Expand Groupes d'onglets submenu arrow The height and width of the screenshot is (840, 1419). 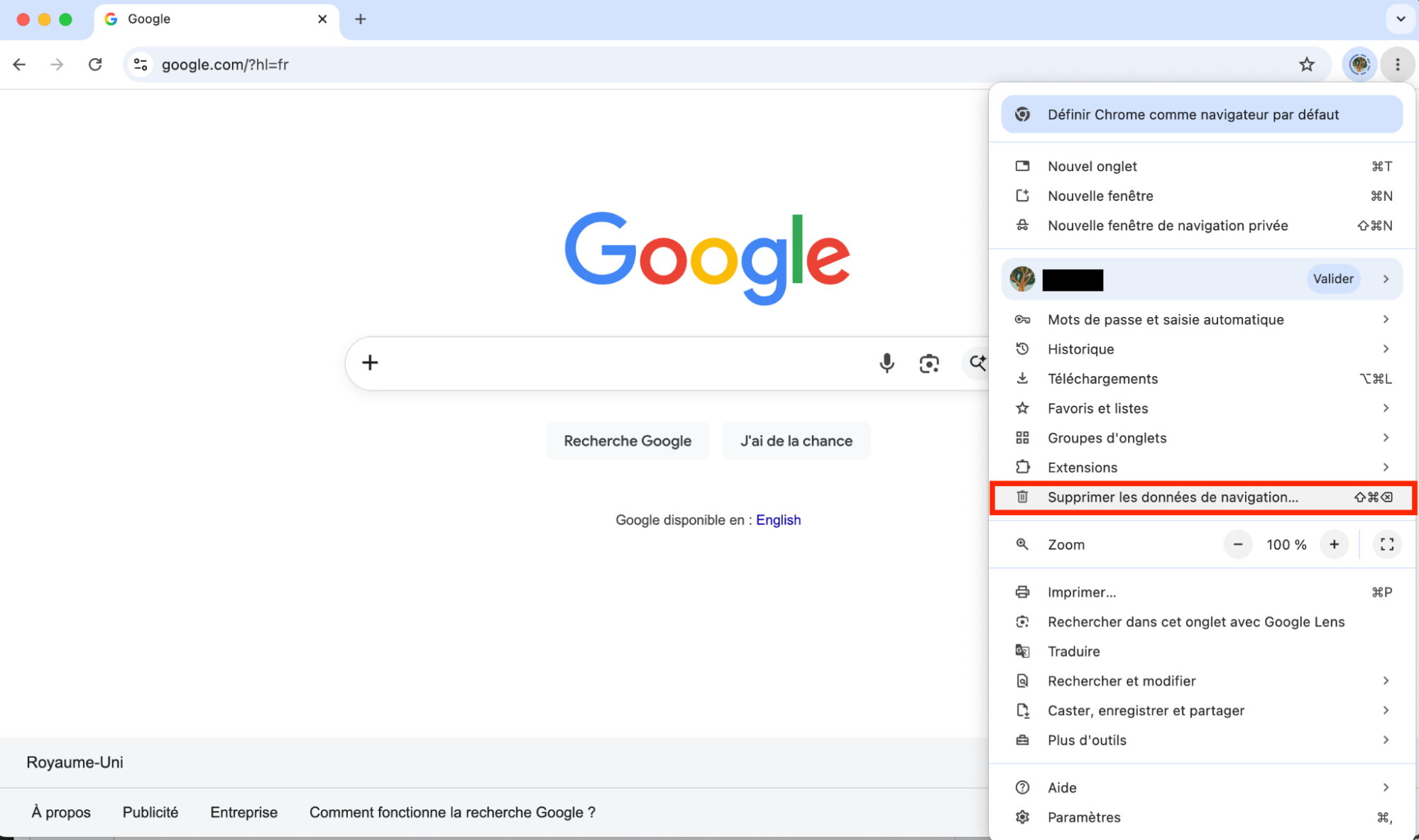tap(1386, 438)
